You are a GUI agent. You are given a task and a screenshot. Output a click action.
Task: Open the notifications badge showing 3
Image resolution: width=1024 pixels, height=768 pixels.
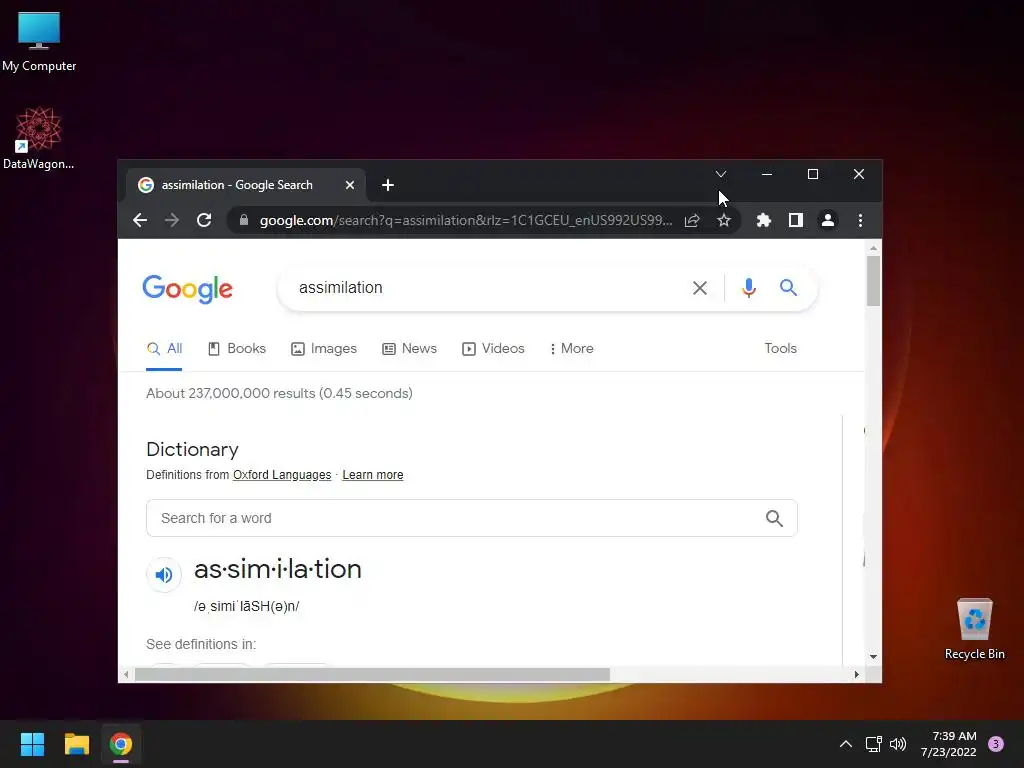pos(995,744)
